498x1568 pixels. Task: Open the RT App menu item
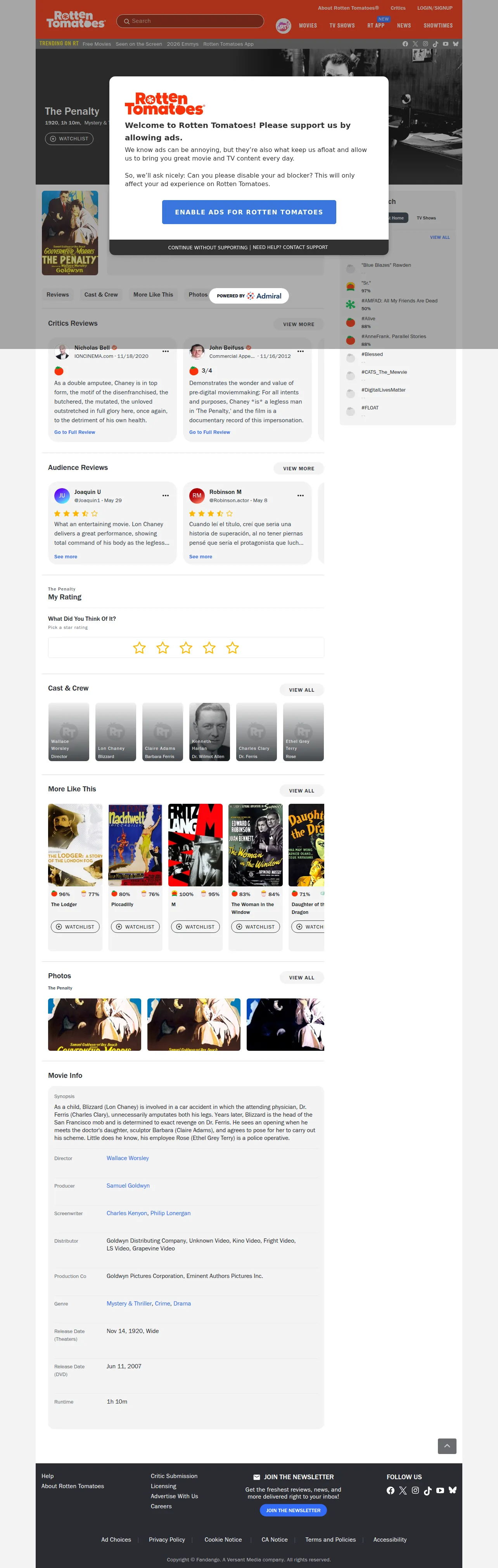[376, 26]
